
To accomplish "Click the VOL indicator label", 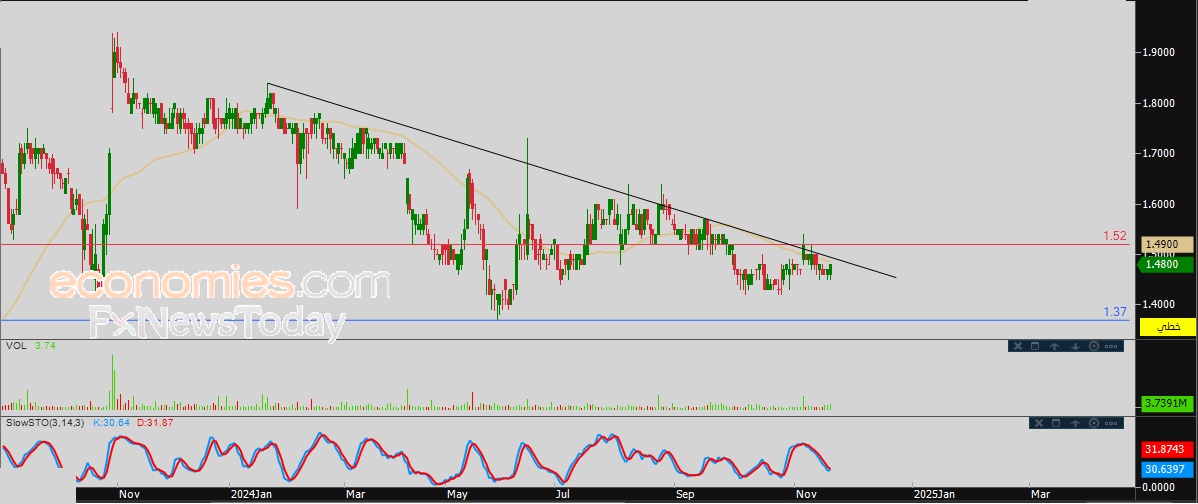I will (x=15, y=346).
